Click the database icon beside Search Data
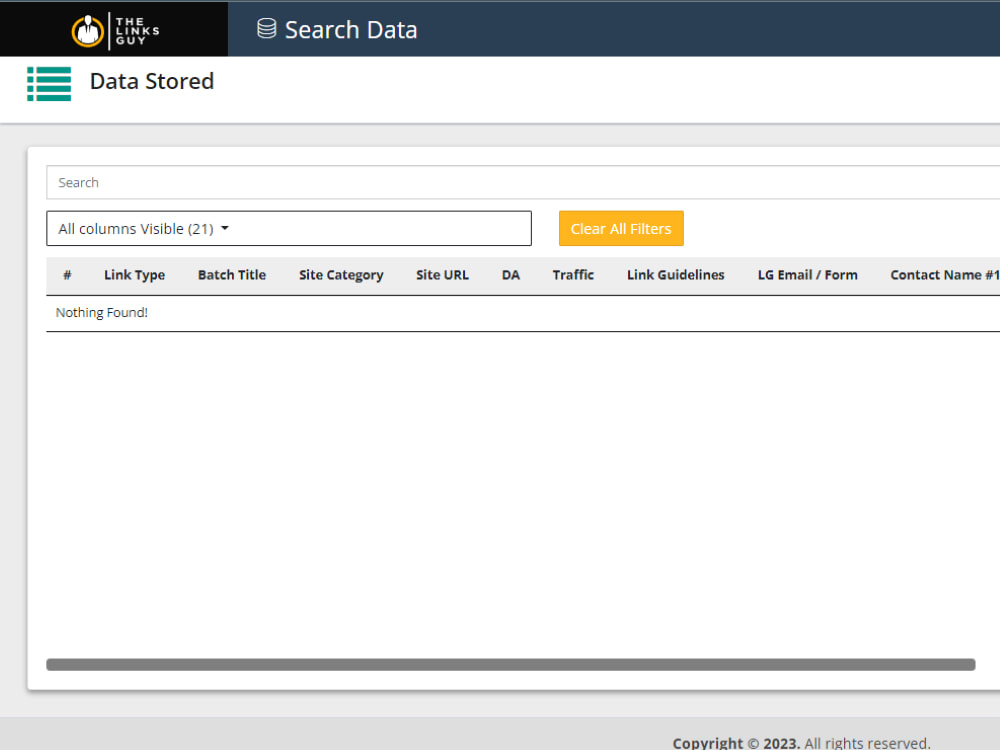1000x750 pixels. tap(266, 29)
